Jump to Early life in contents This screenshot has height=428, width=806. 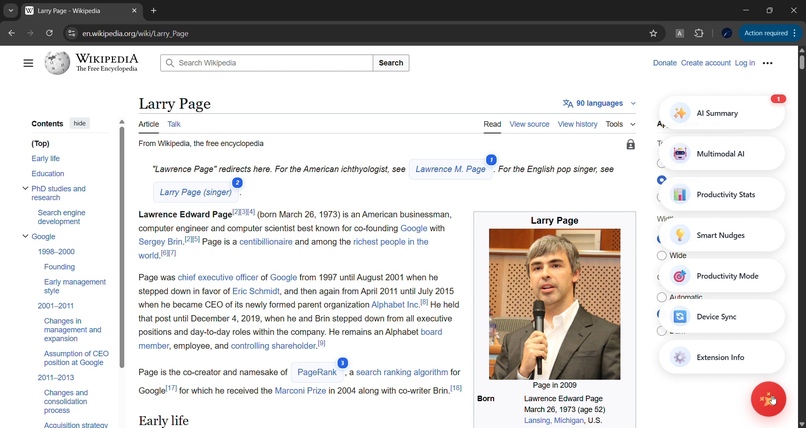pyautogui.click(x=45, y=158)
